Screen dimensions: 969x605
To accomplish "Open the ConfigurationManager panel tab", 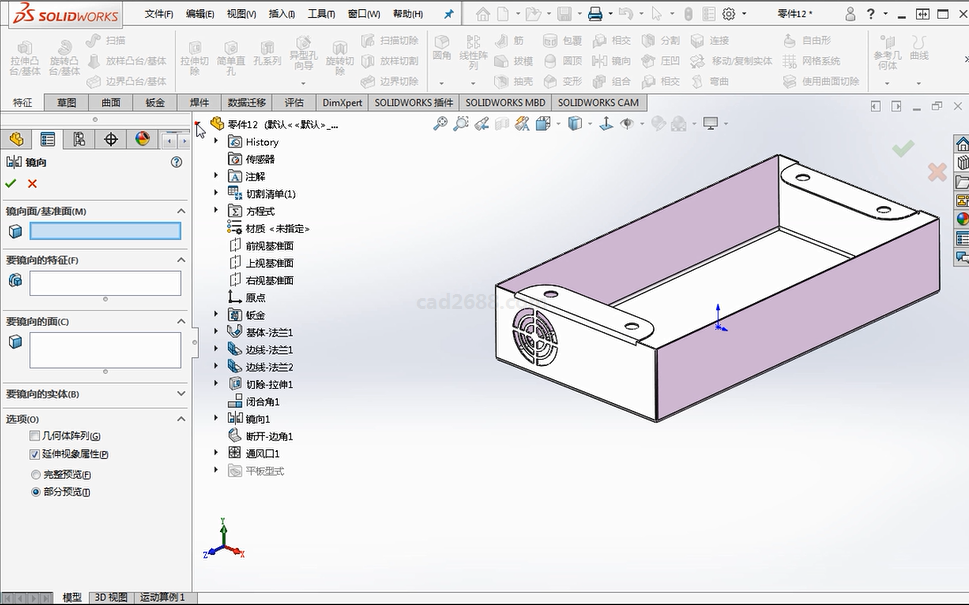I will (x=78, y=139).
